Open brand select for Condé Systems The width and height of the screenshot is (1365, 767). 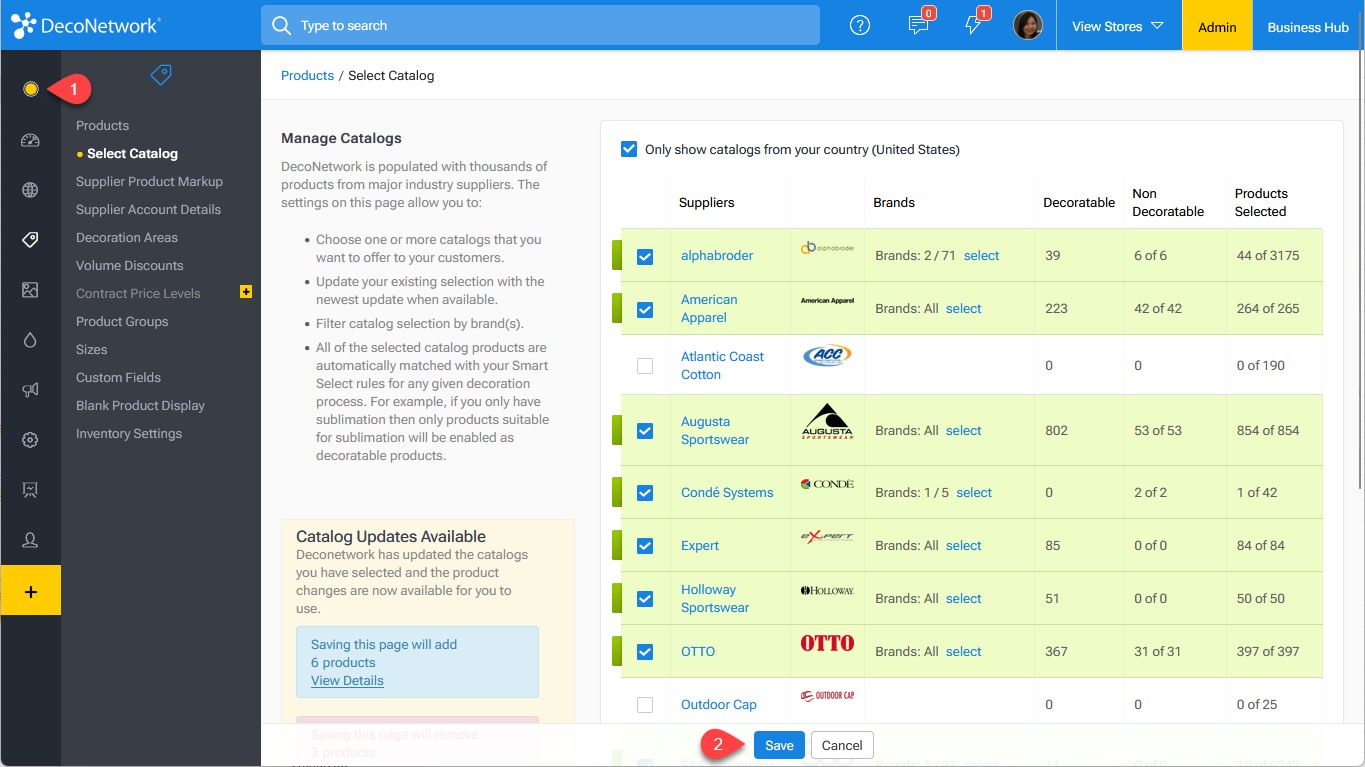974,493
